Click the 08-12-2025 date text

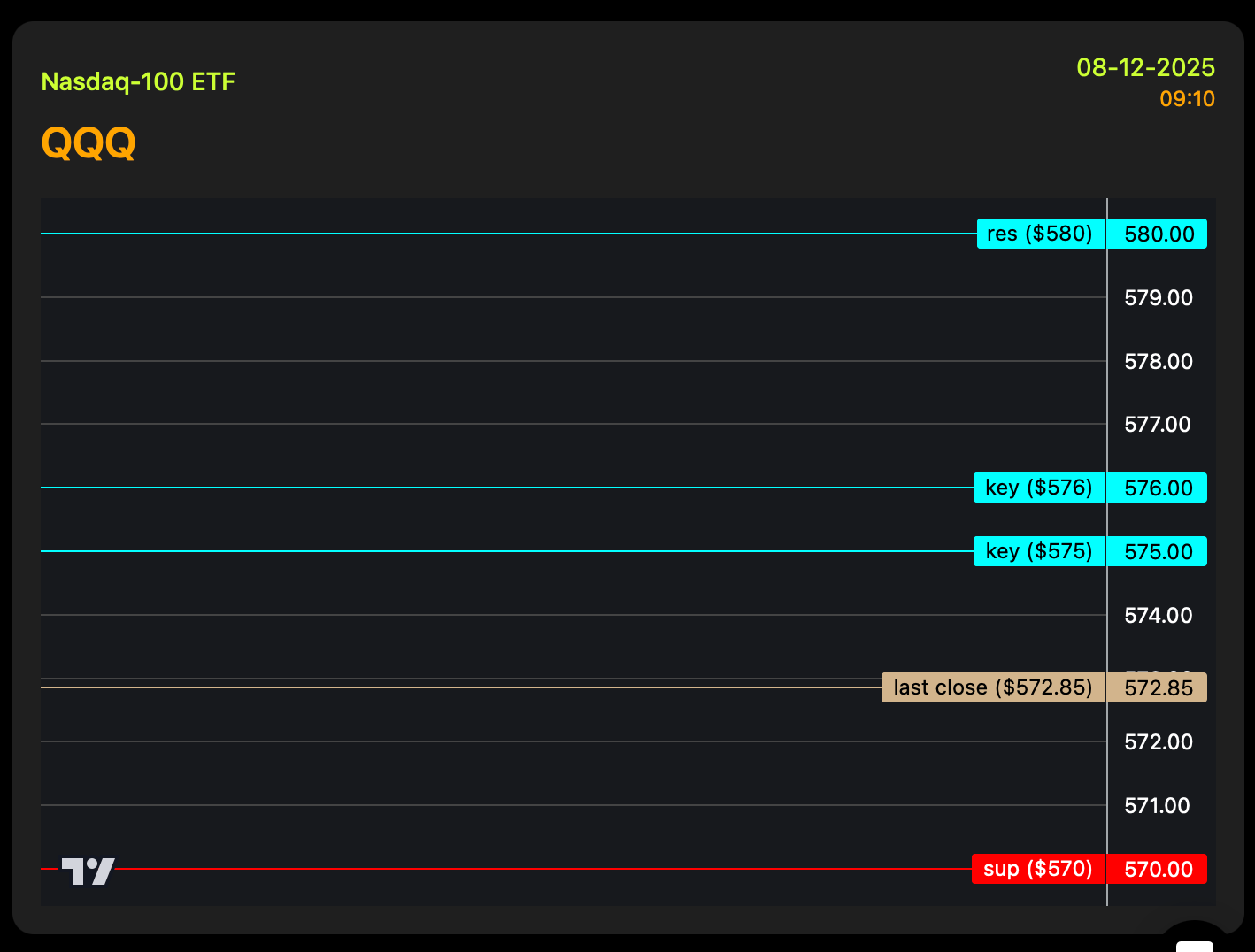pyautogui.click(x=1145, y=67)
